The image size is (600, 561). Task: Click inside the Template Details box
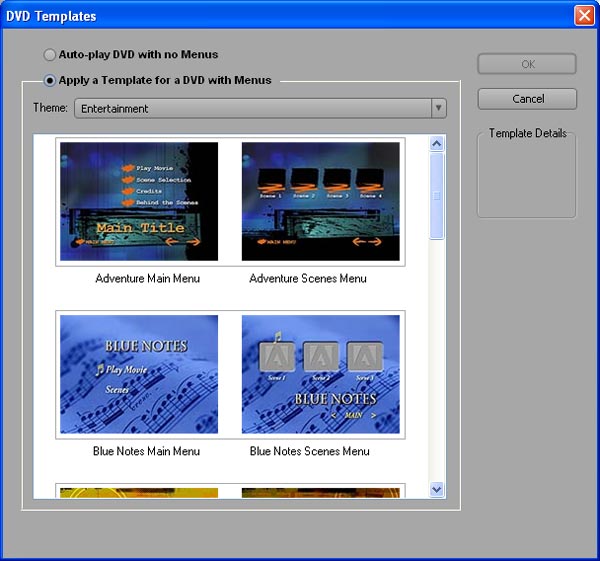527,180
